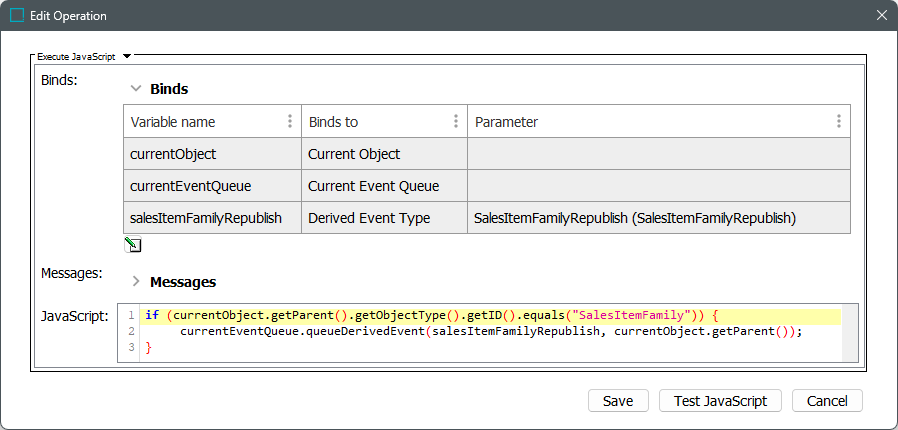Click the Derived Event Type cell
This screenshot has width=898, height=430.
(384, 218)
